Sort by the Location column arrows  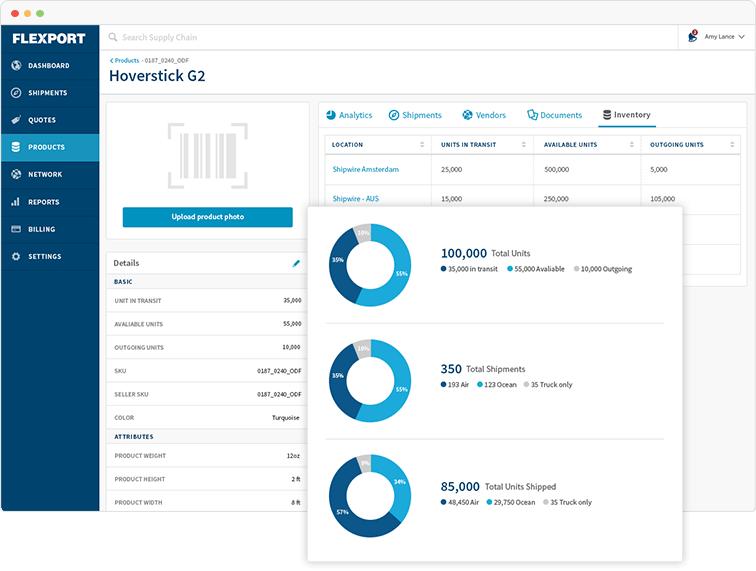click(422, 145)
